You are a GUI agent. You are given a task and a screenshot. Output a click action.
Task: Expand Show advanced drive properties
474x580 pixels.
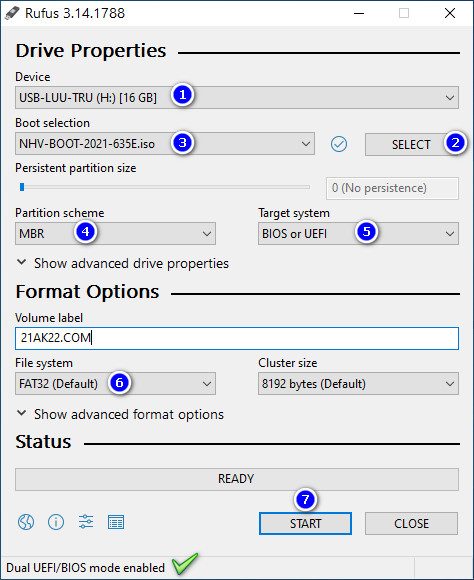[x=123, y=263]
